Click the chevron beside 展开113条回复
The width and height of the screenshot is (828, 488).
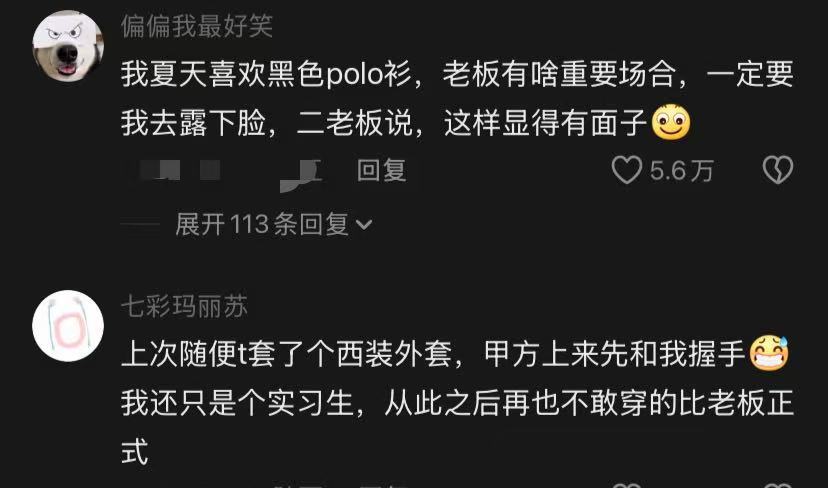364,226
